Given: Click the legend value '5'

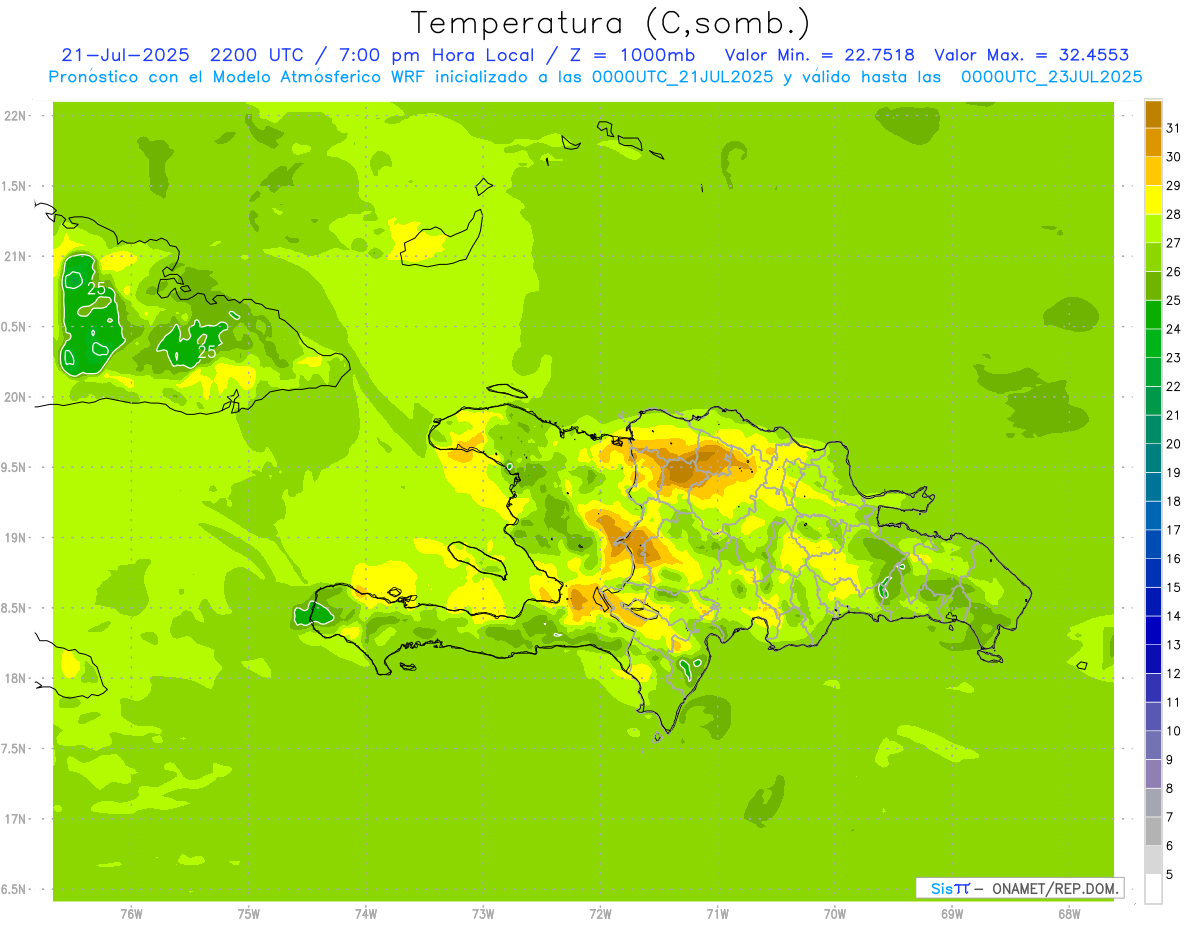Looking at the screenshot, I should tap(1171, 874).
